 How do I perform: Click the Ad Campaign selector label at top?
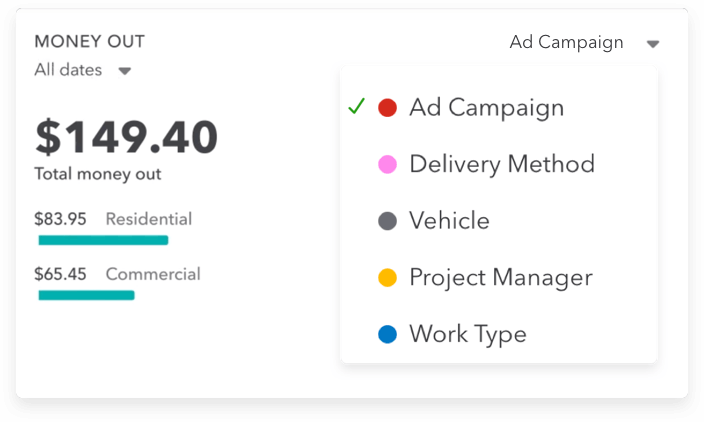coord(566,42)
